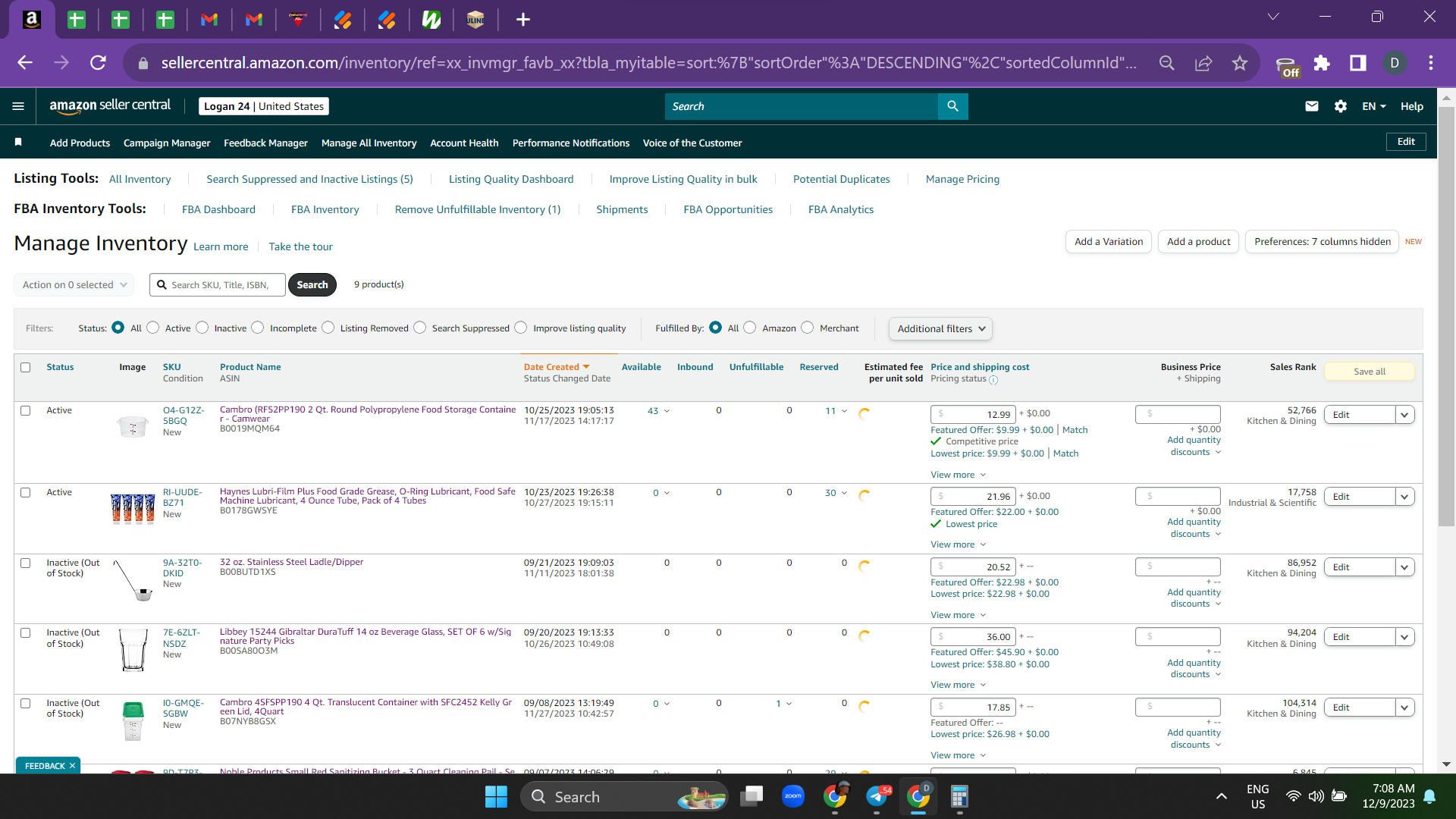Viewport: 1456px width, 819px height.
Task: Open a new browser tab with plus icon
Action: click(523, 20)
